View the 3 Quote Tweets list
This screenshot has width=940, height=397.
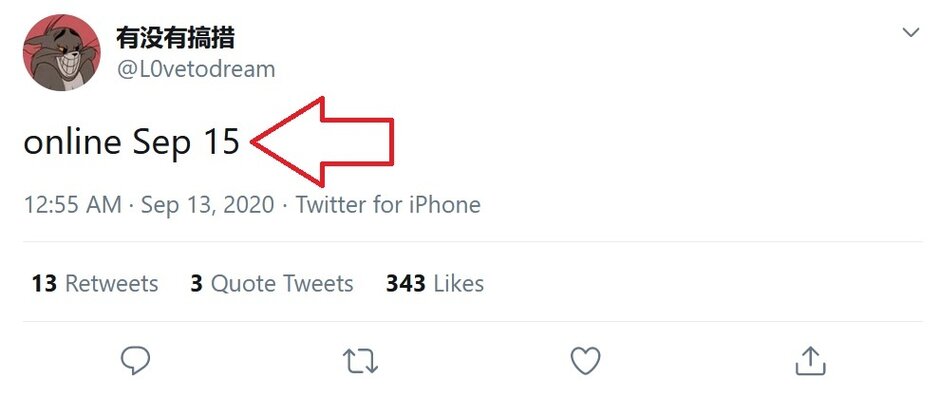click(272, 283)
